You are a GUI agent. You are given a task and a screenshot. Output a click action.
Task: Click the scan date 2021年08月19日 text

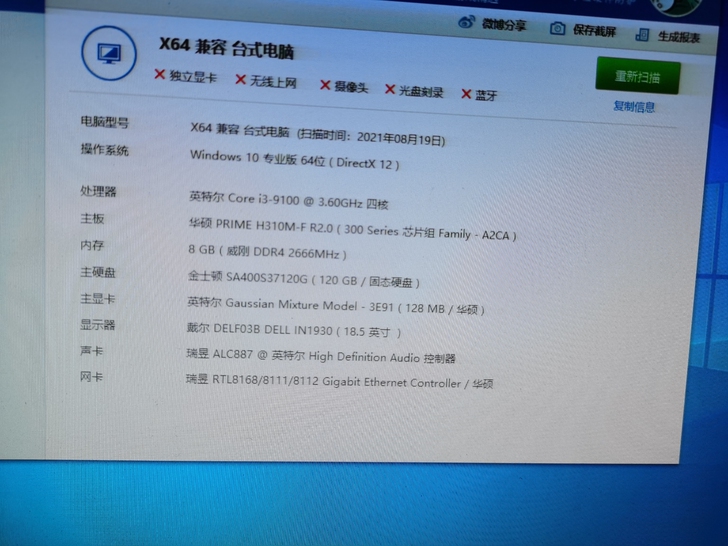401,139
